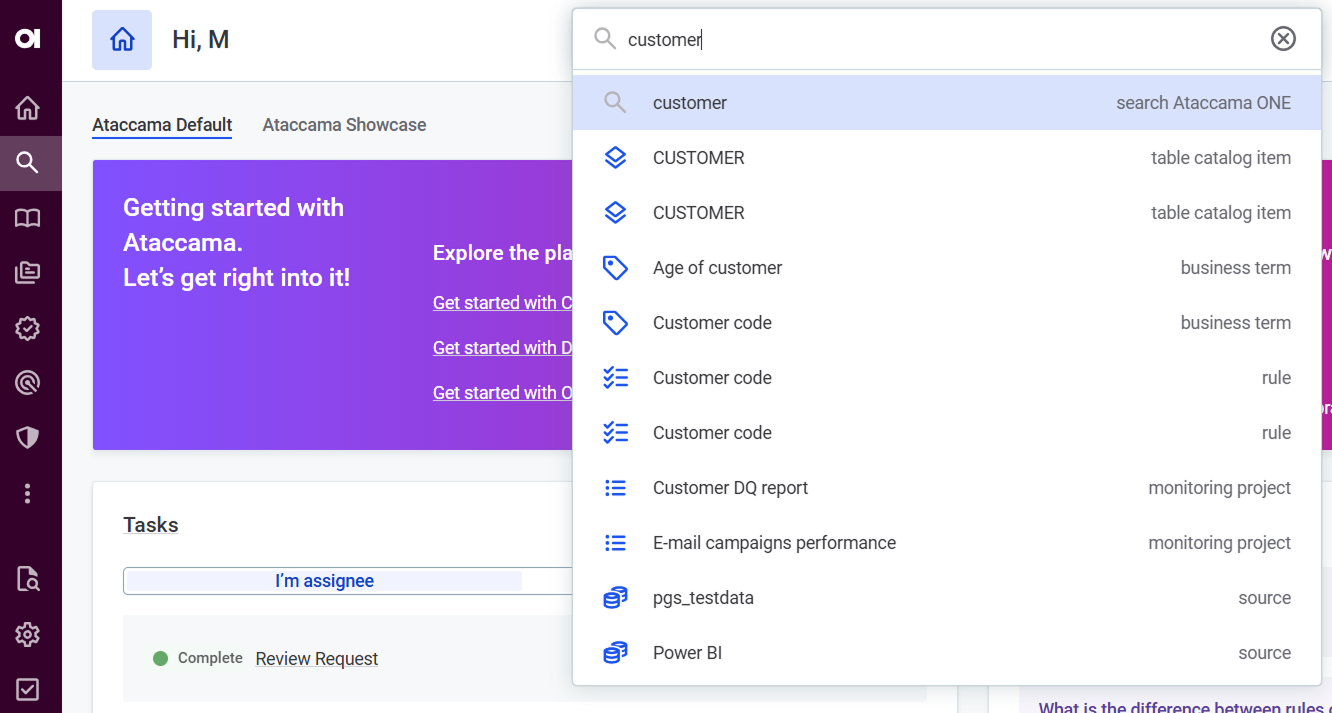Click the Ataccama logo in sidebar
The image size is (1332, 713).
tap(28, 38)
